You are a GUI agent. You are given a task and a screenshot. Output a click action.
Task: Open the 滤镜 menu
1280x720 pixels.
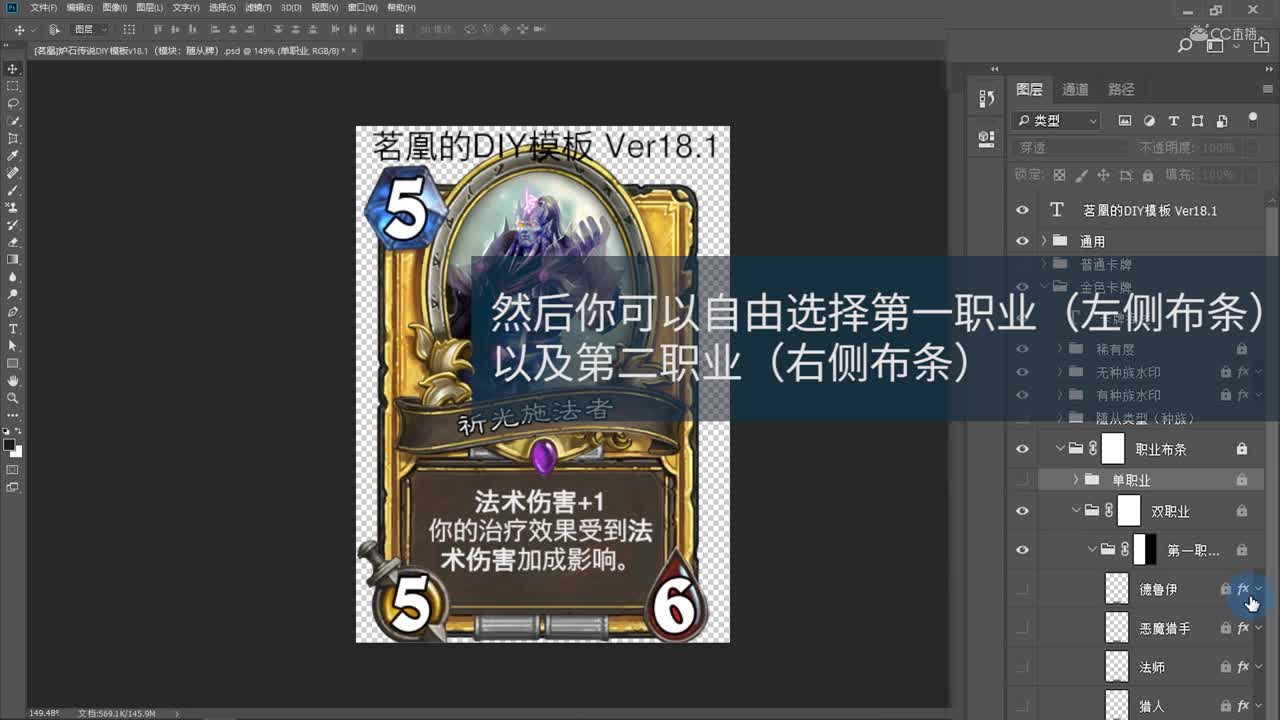pos(258,7)
